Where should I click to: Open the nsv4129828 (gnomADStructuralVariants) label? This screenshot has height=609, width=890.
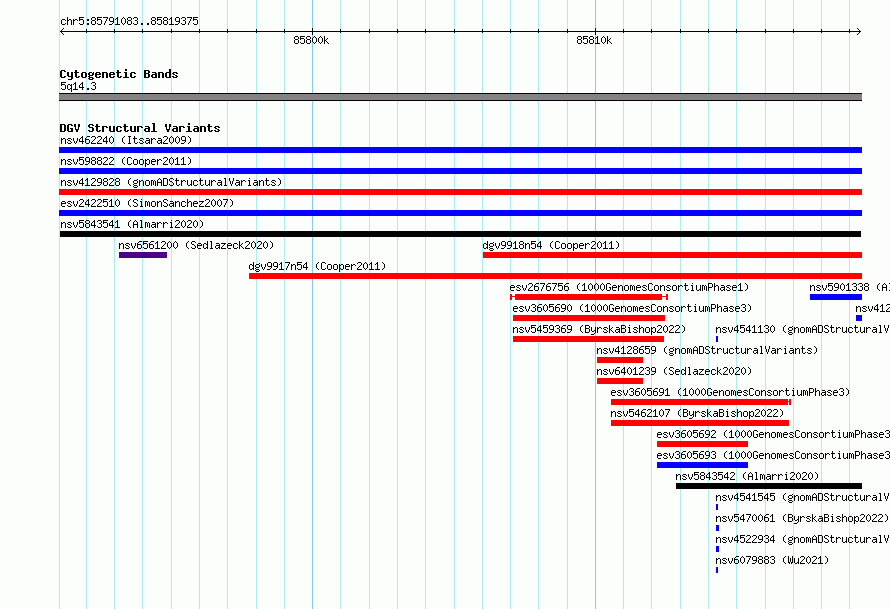coord(171,182)
